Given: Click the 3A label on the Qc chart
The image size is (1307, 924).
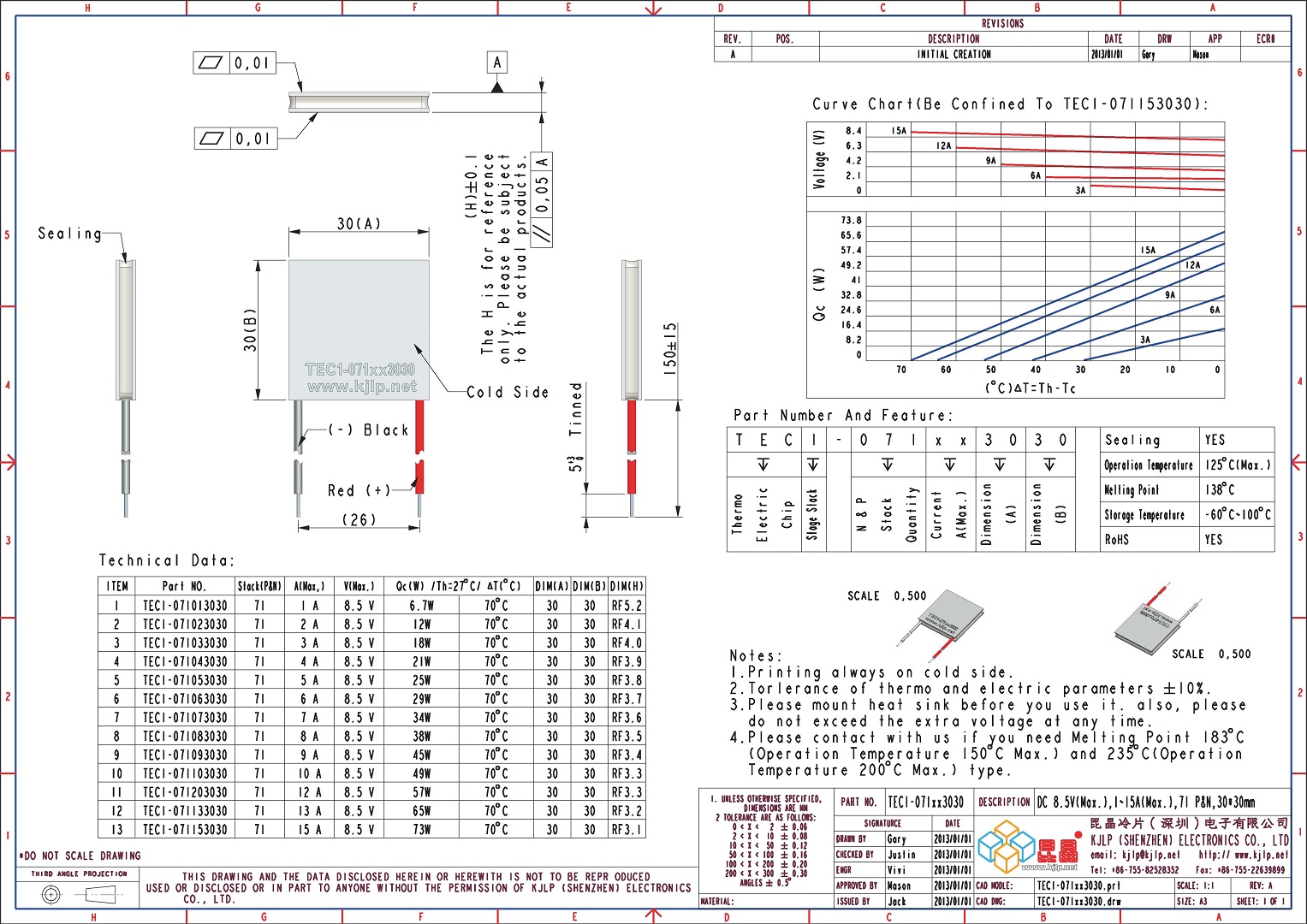Looking at the screenshot, I should pos(1145,340).
